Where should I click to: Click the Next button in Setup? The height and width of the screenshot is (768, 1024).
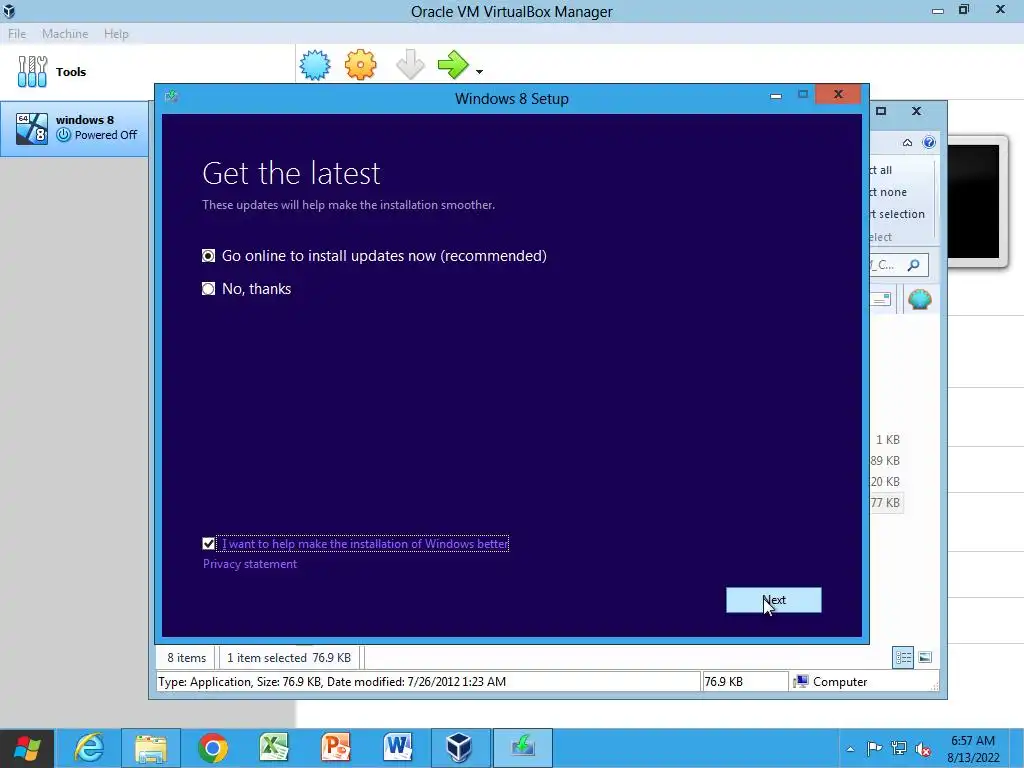(x=773, y=600)
